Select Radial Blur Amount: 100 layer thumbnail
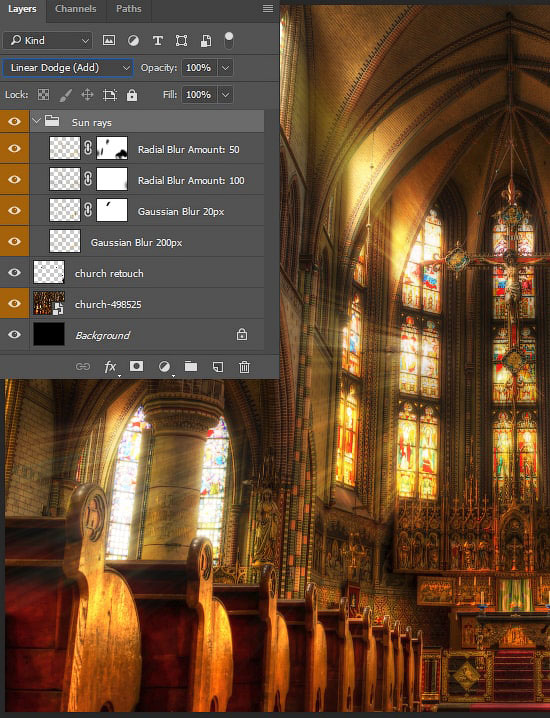 [65, 179]
